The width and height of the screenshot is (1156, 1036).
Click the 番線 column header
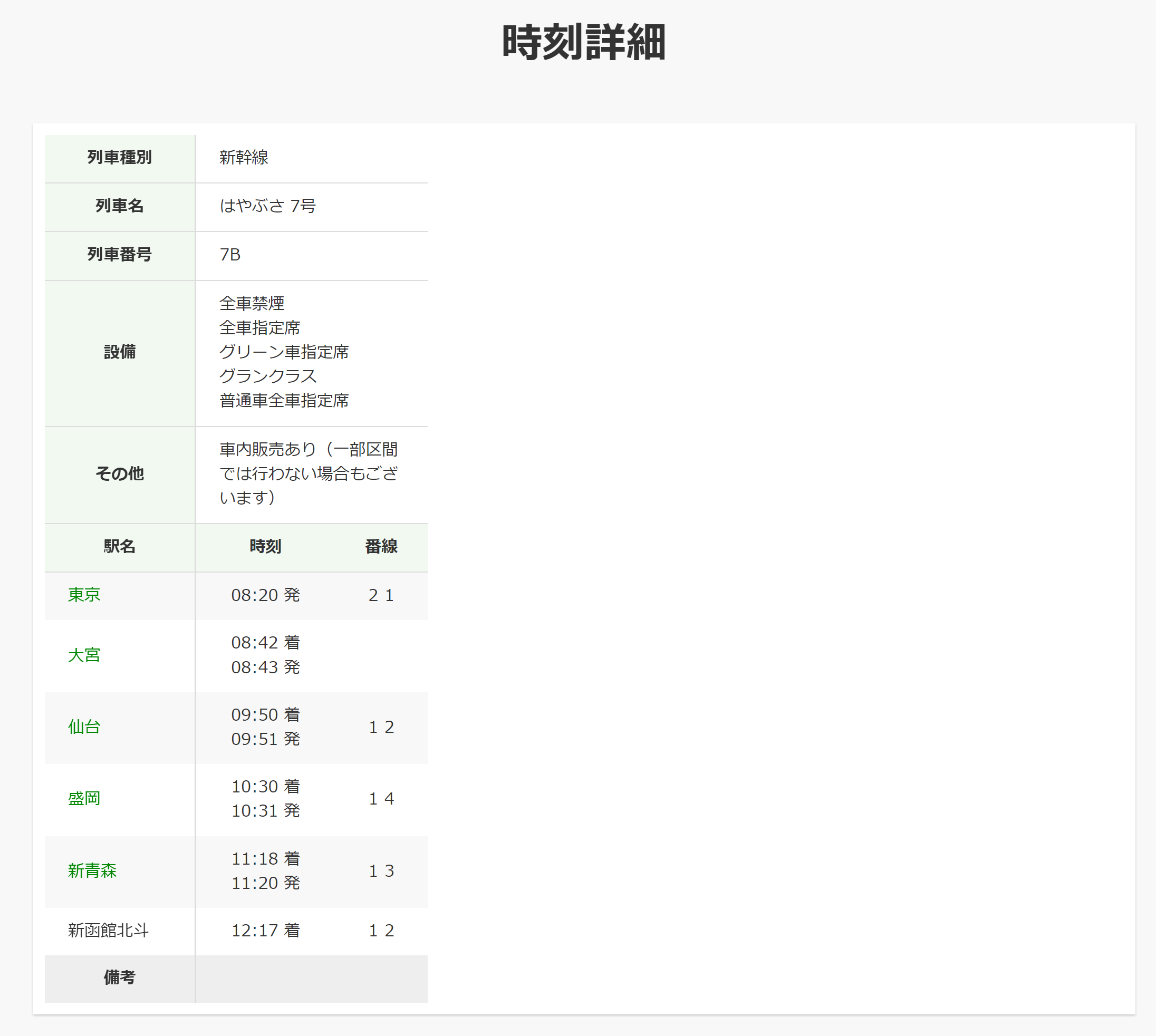click(381, 546)
